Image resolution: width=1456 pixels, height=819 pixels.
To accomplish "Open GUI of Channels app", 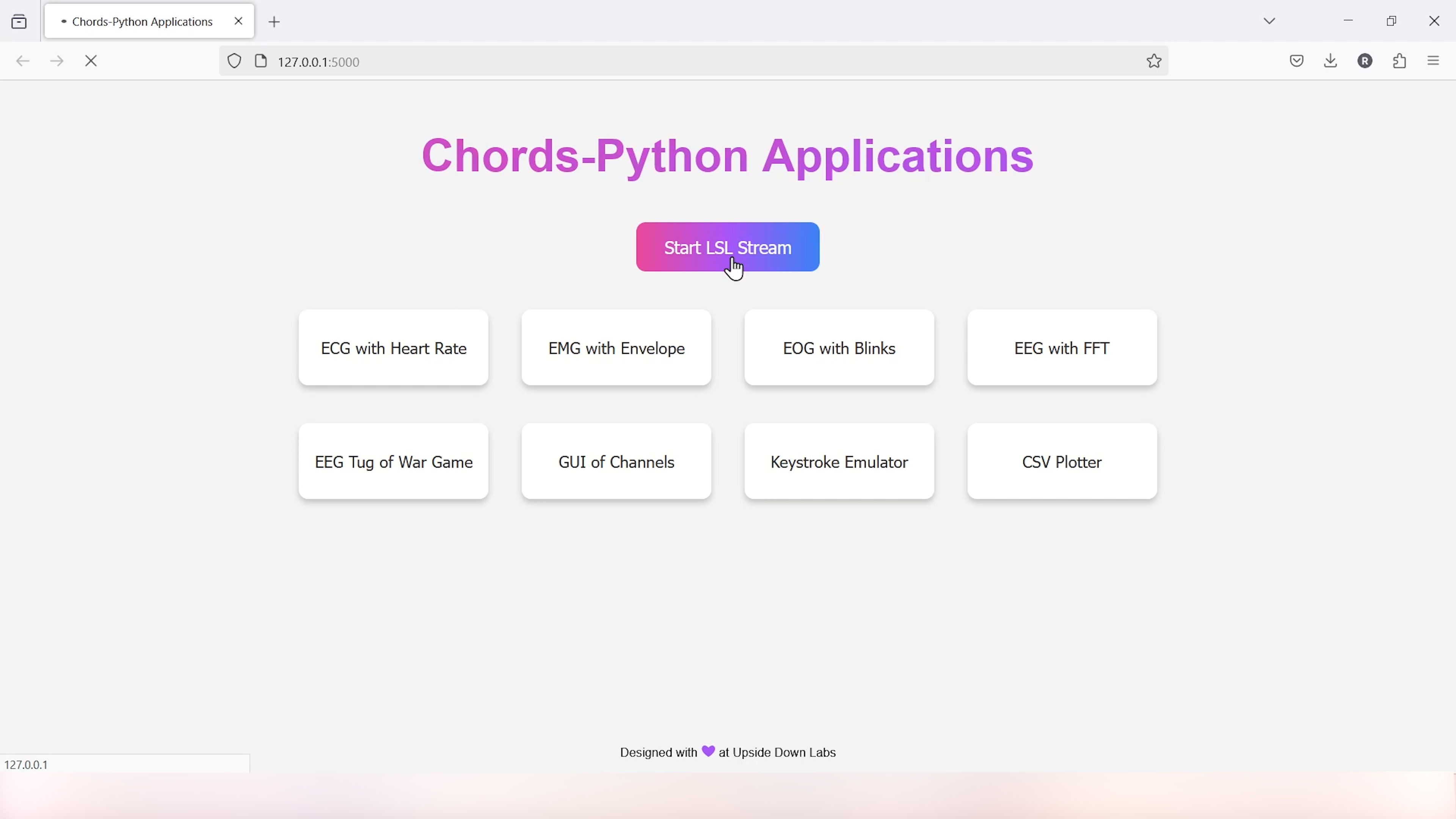I will click(x=616, y=461).
